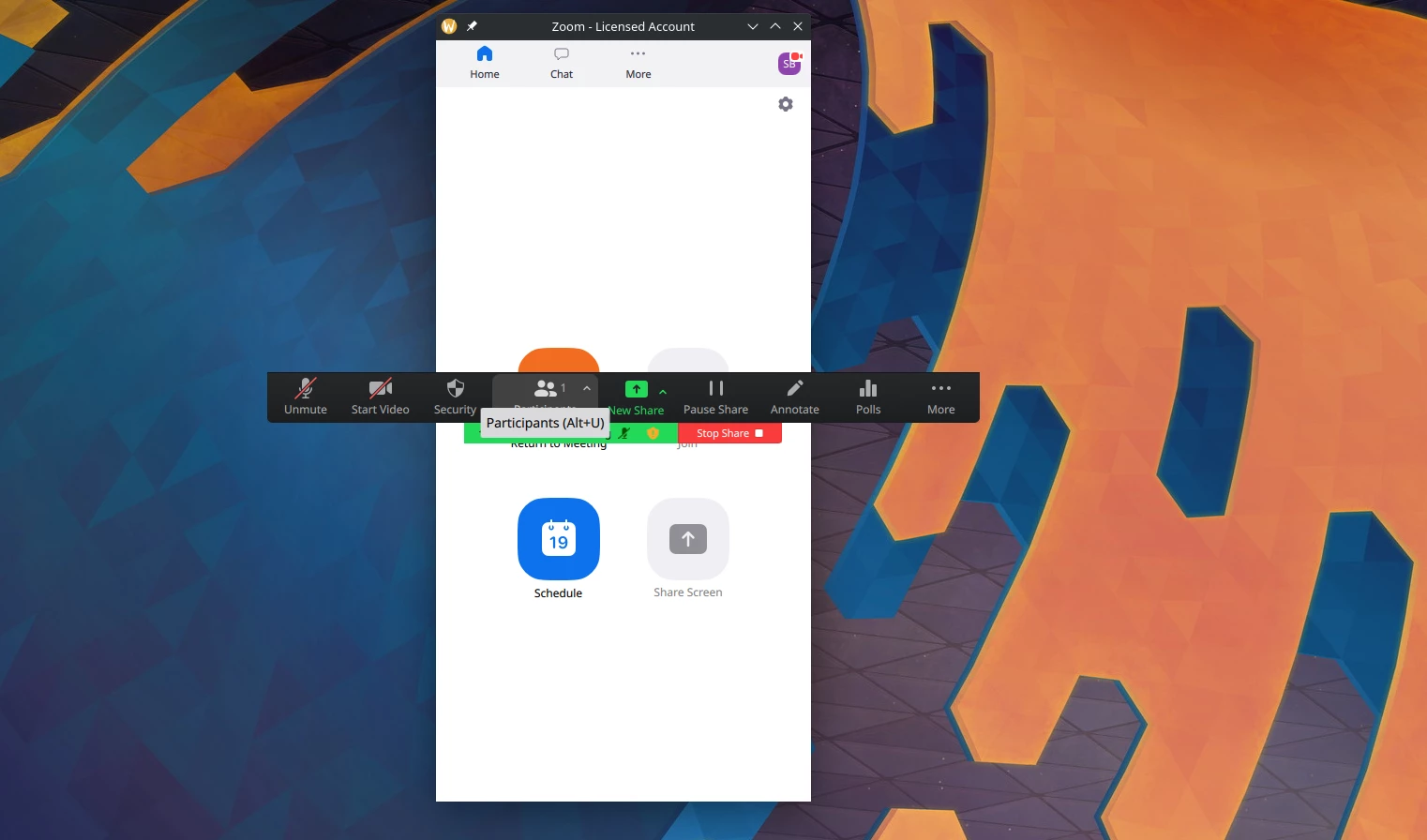This screenshot has width=1427, height=840.
Task: Click the Share Screen arrow icon
Action: click(x=688, y=539)
